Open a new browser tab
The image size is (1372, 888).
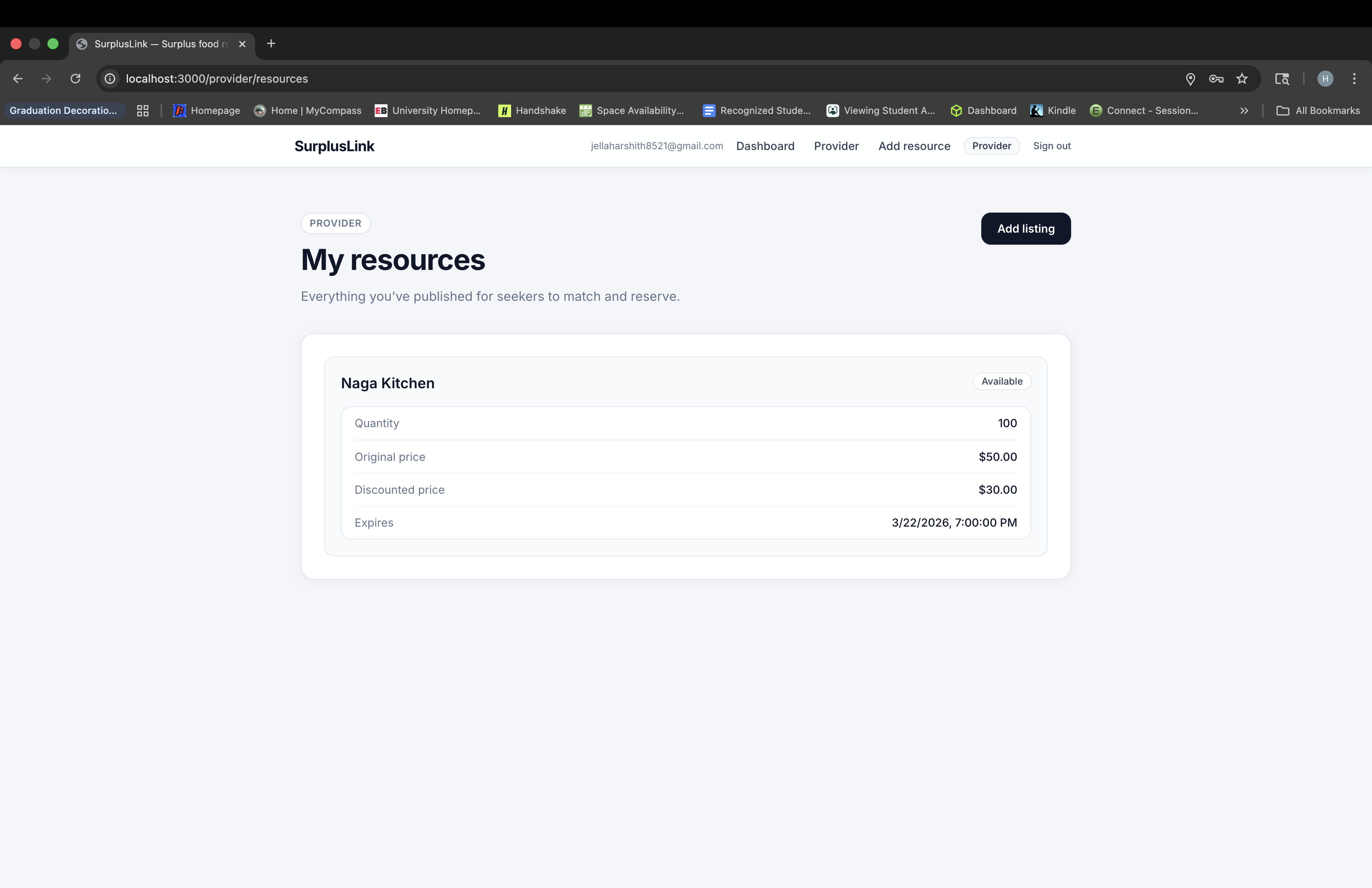tap(271, 44)
